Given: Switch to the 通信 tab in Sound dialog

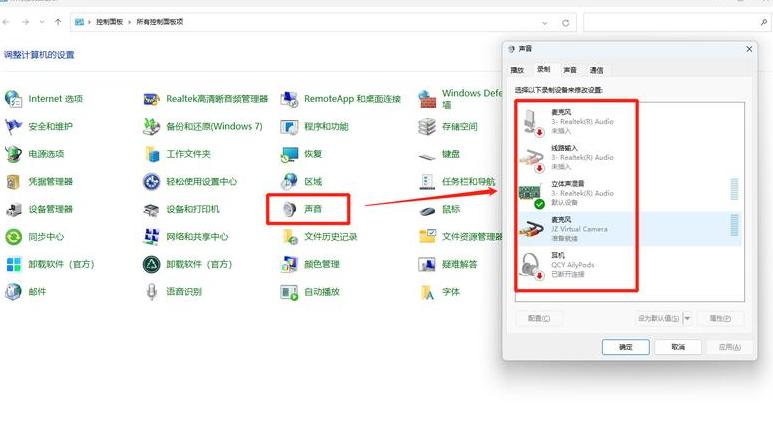Looking at the screenshot, I should coord(597,70).
